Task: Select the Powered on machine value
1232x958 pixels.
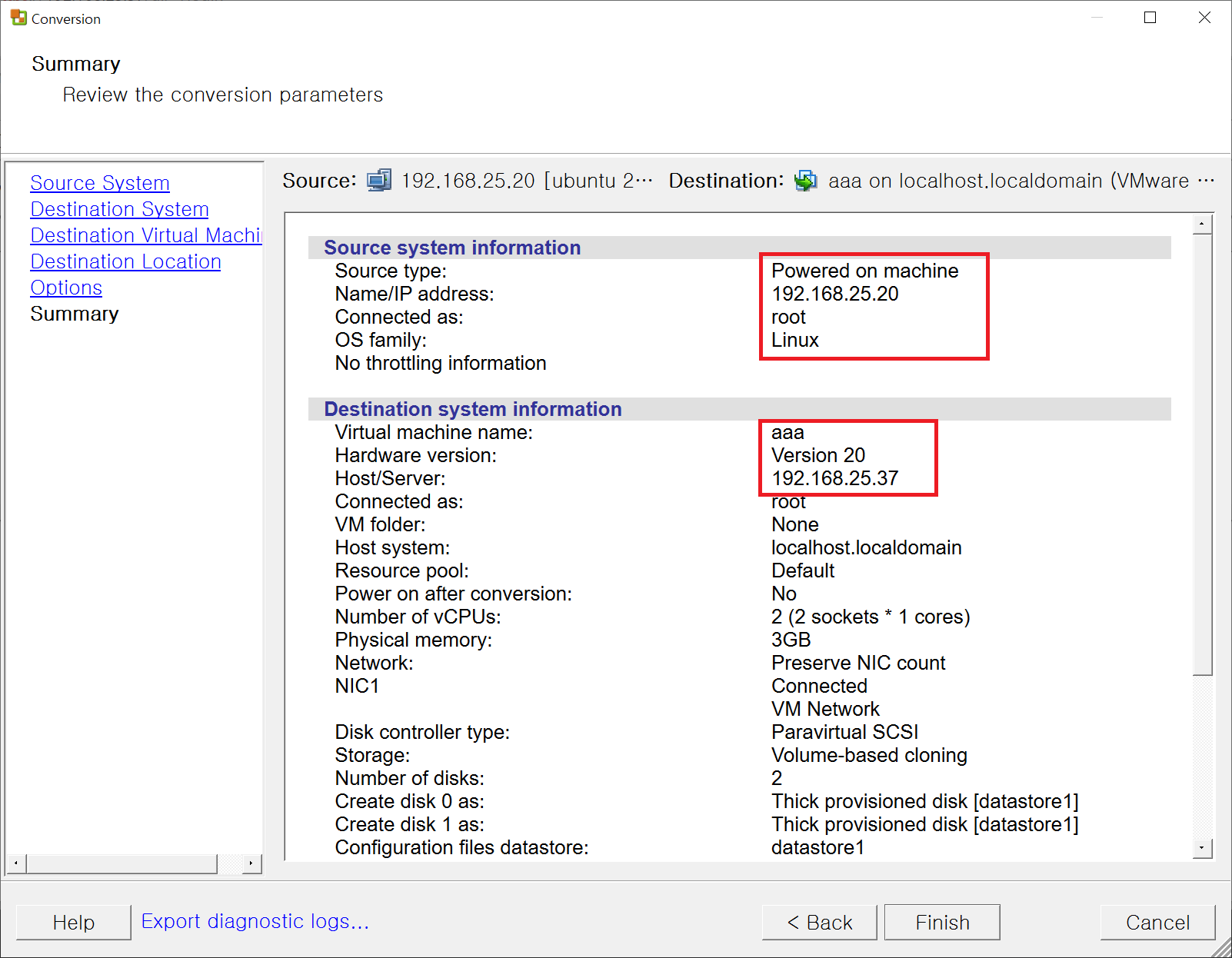Action: (x=865, y=271)
